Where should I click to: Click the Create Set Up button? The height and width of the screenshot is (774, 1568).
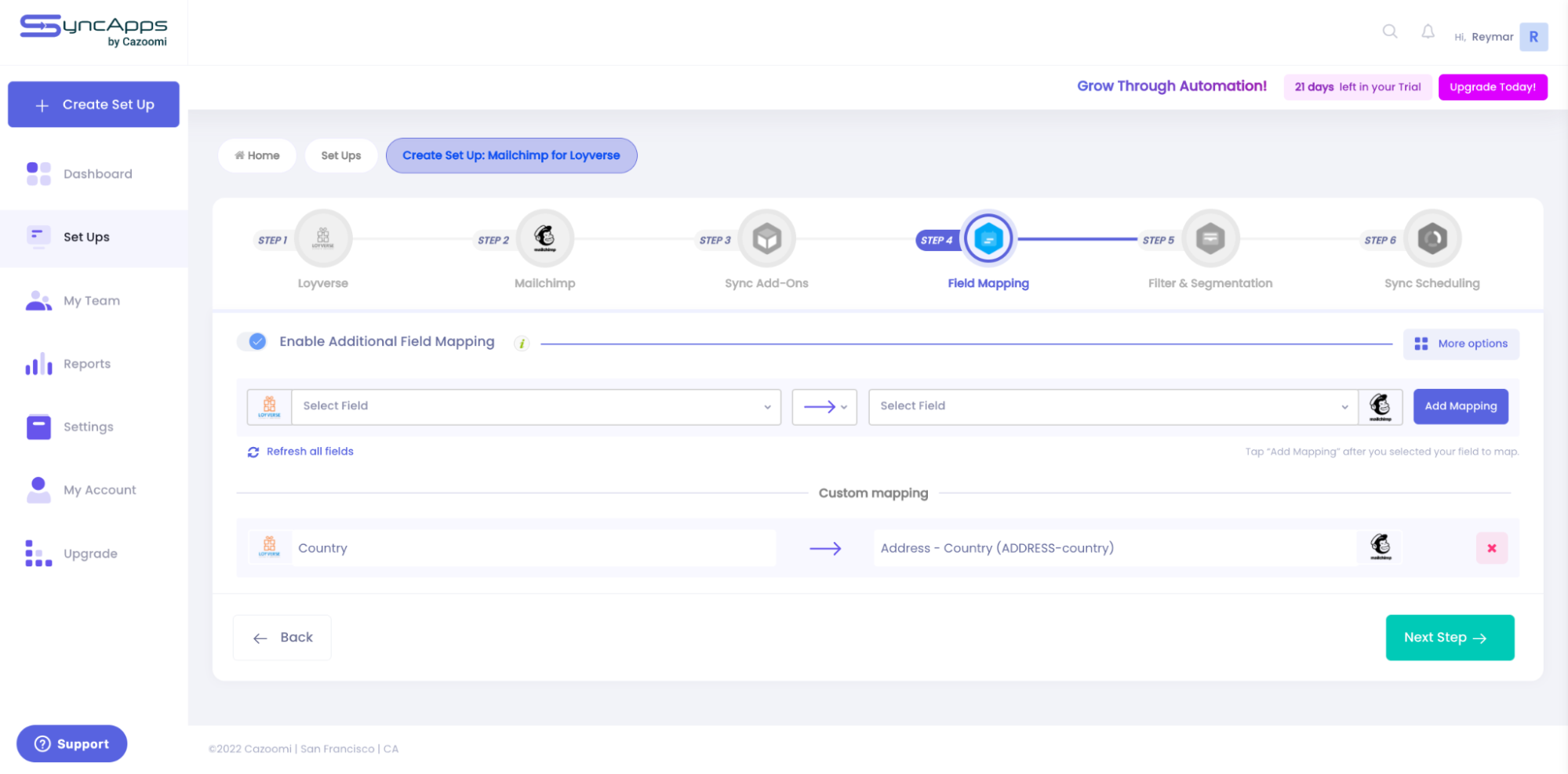tap(93, 104)
